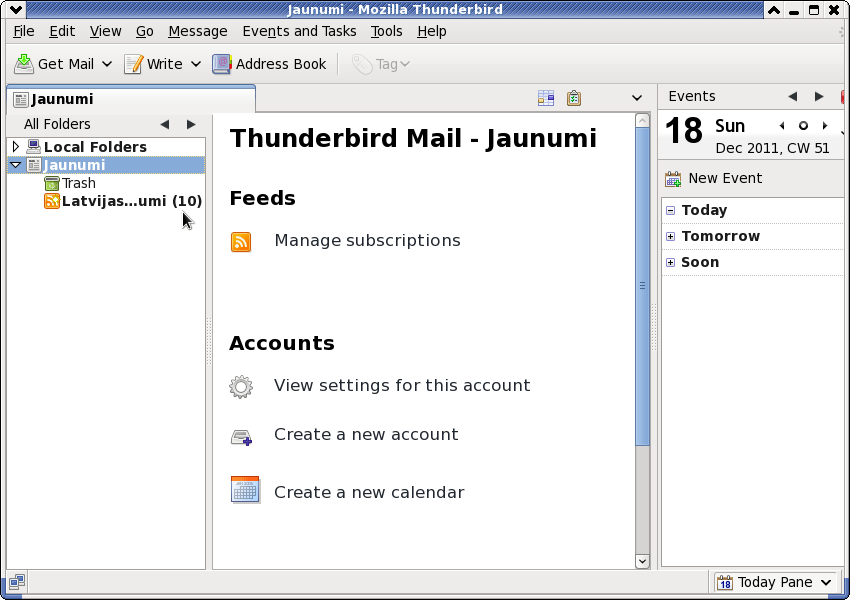Open the View menu
The height and width of the screenshot is (600, 850).
[x=105, y=31]
